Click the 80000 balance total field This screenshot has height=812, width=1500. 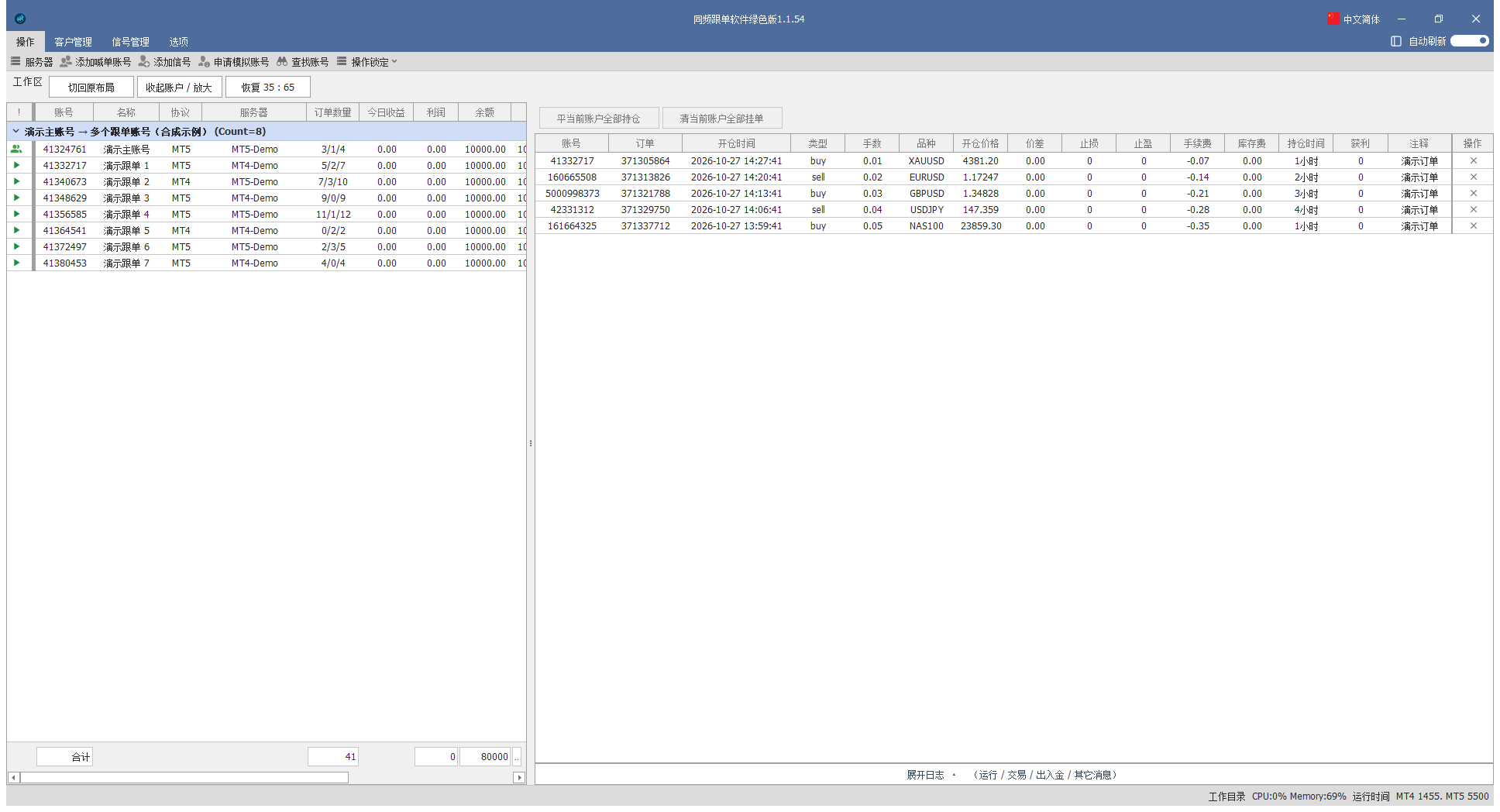(x=485, y=757)
